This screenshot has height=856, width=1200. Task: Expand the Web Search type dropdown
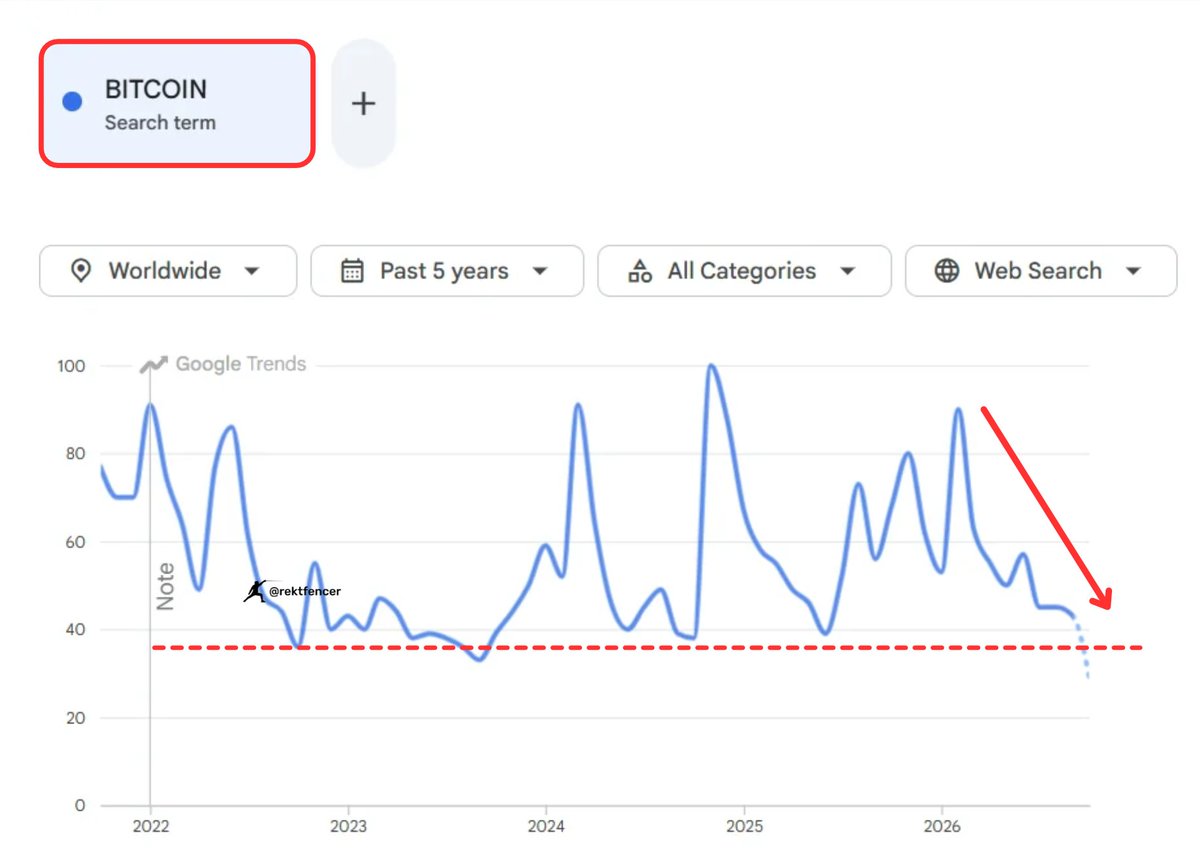(1041, 271)
